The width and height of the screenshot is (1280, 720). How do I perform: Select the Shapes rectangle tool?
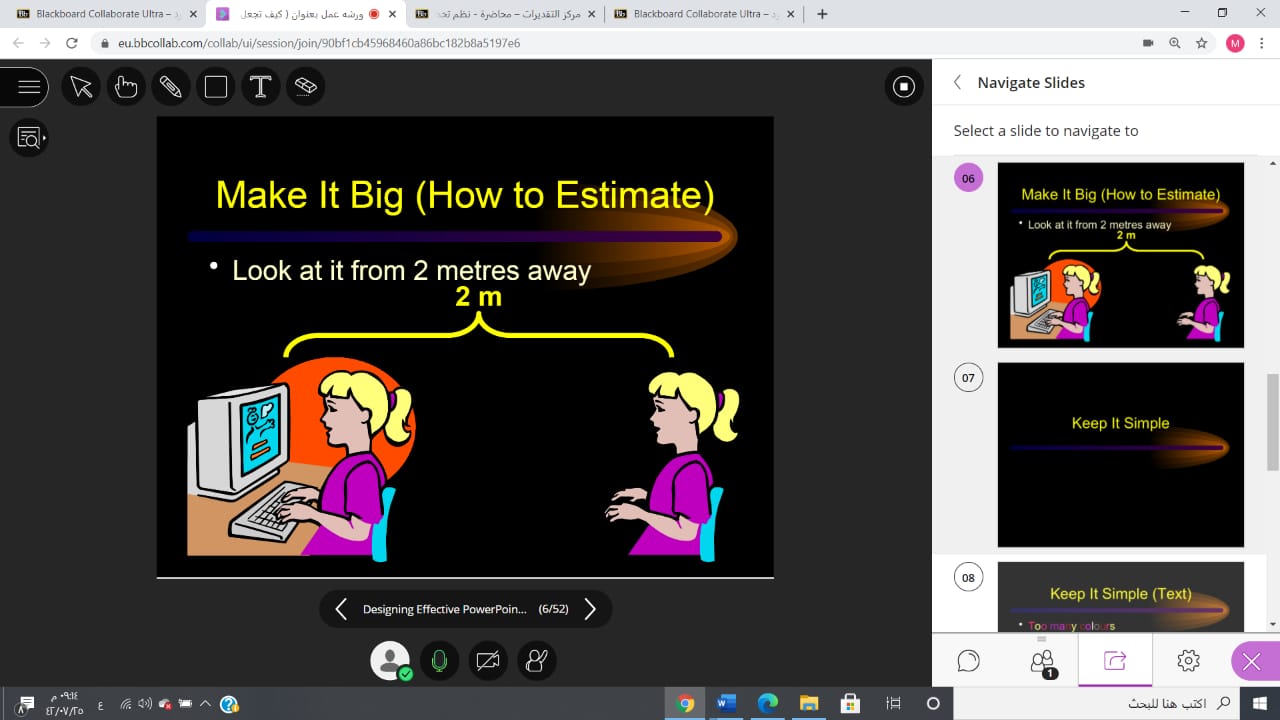point(216,87)
